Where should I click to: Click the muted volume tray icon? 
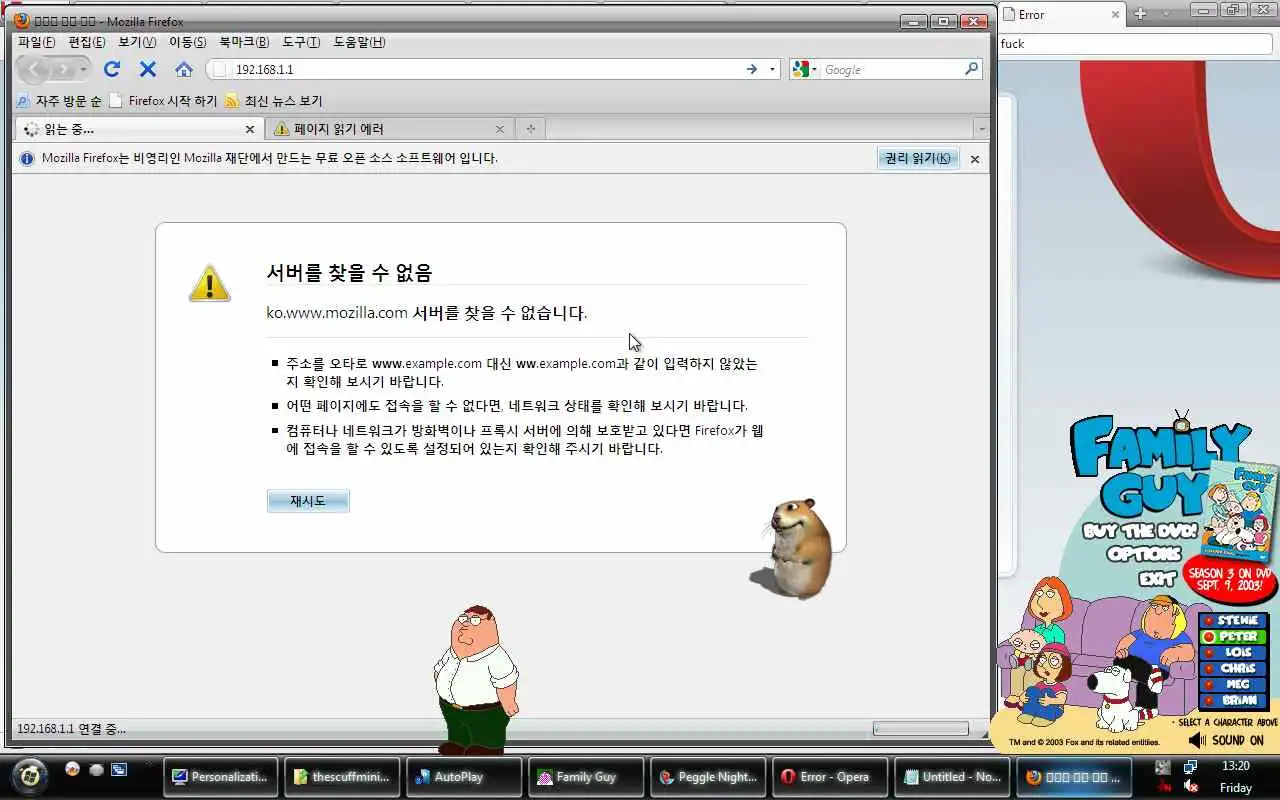tap(1190, 787)
